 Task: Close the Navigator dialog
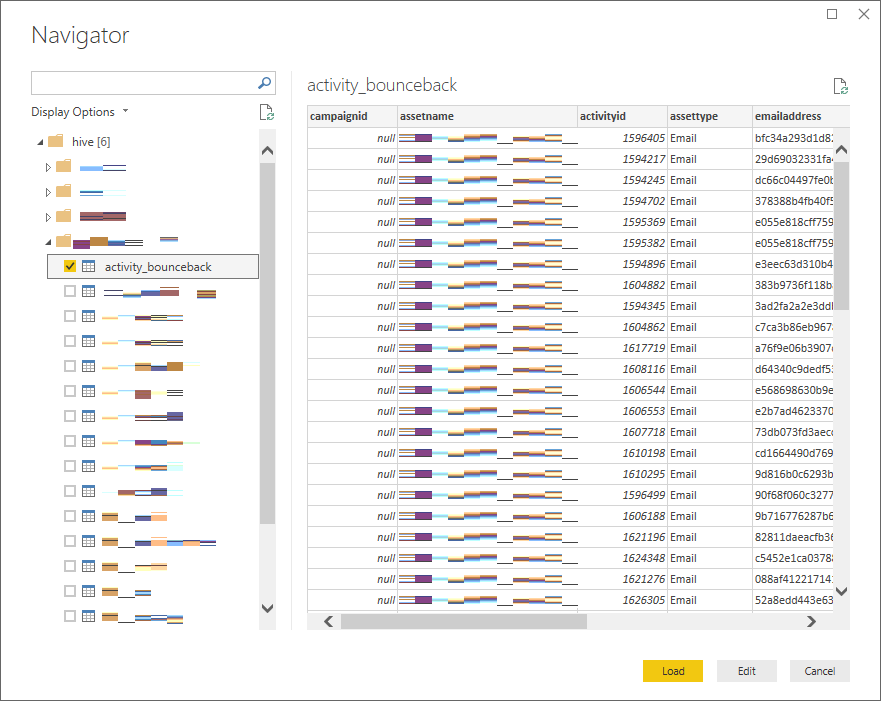[x=864, y=14]
